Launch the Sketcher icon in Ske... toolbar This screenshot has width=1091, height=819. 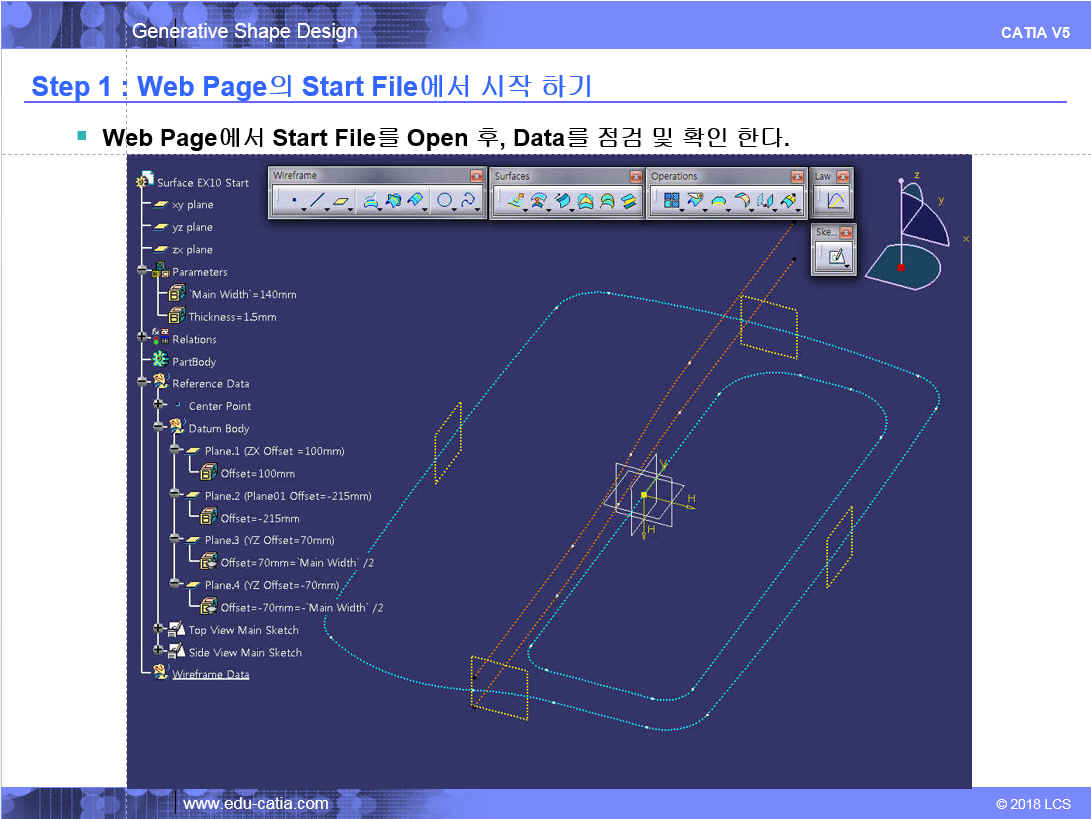pos(835,257)
